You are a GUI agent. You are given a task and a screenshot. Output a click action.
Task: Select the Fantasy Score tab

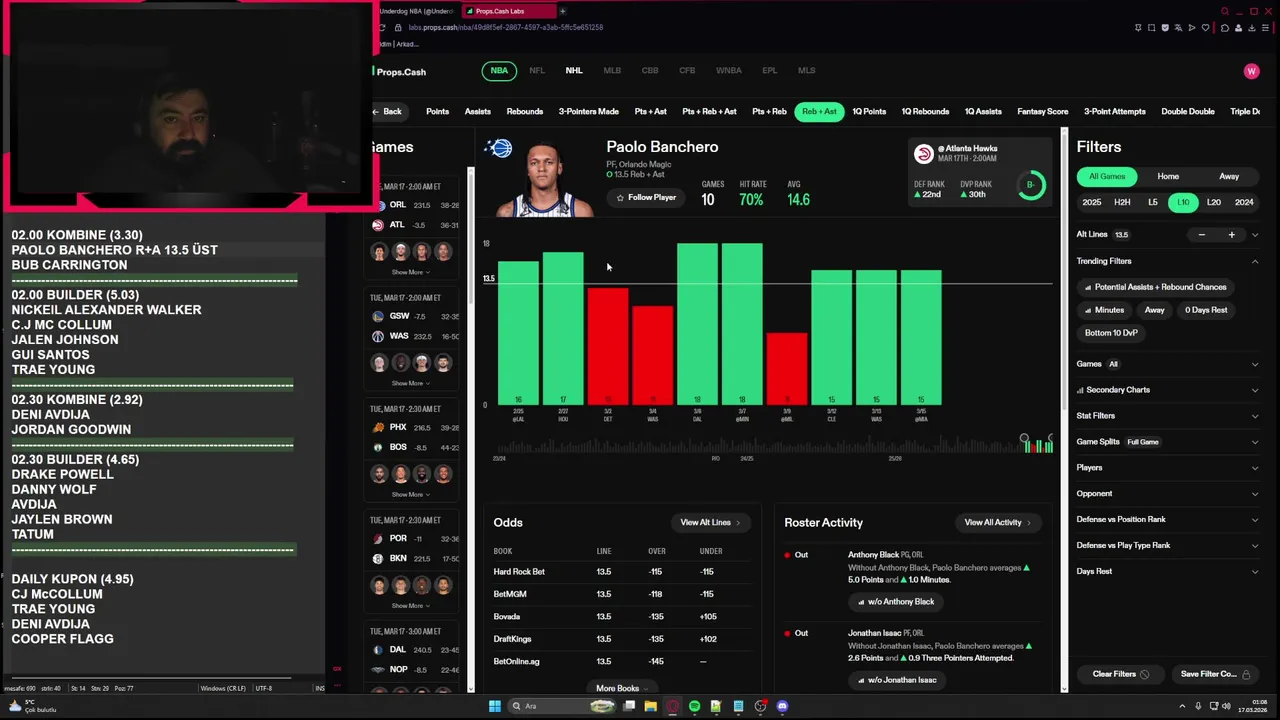click(1043, 112)
